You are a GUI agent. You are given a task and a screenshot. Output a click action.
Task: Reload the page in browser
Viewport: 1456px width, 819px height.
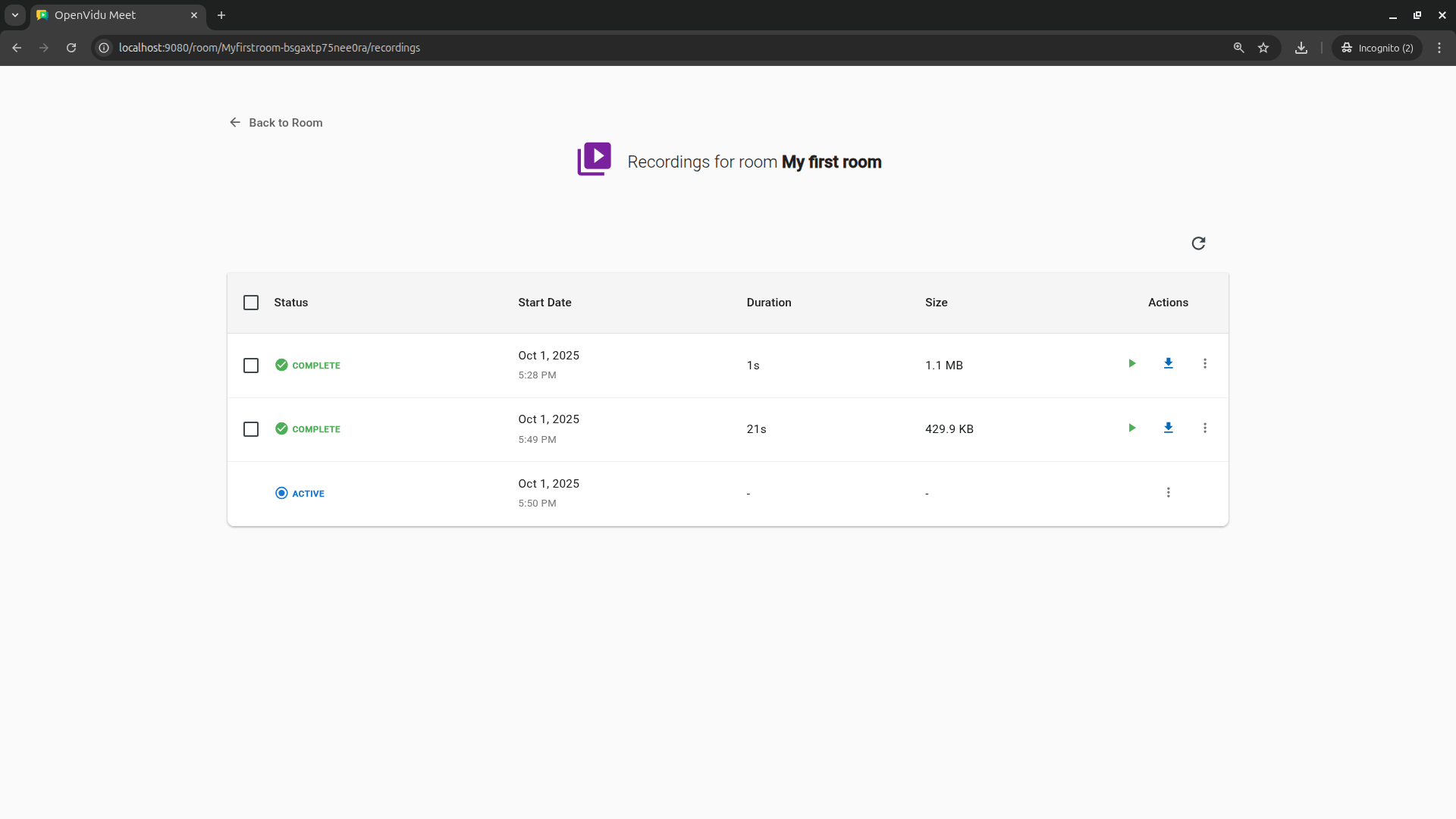click(71, 48)
